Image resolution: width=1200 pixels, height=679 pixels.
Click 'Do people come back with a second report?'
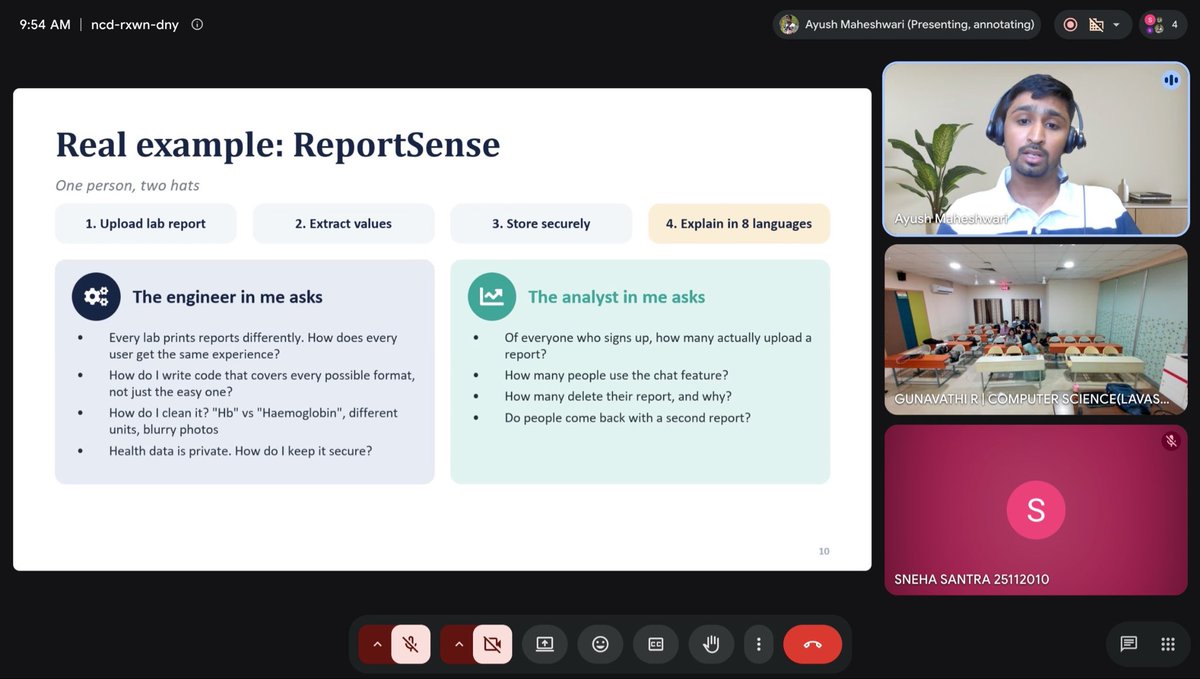click(x=628, y=418)
